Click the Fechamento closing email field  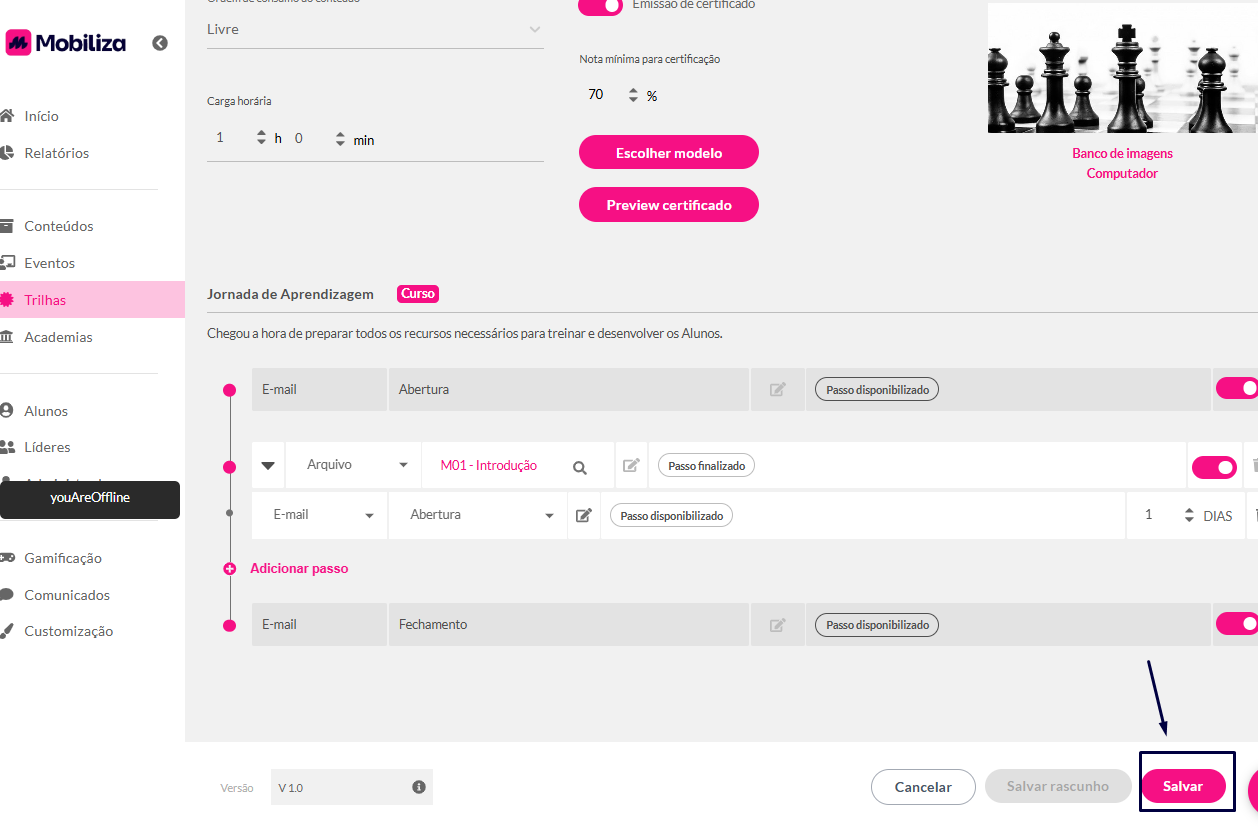pos(568,624)
